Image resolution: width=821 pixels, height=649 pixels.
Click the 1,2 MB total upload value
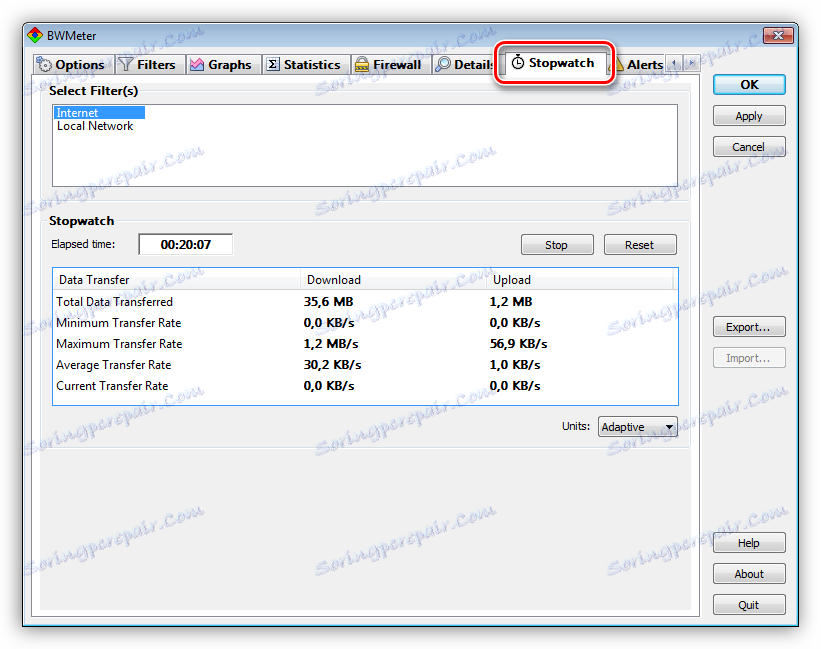[x=511, y=301]
